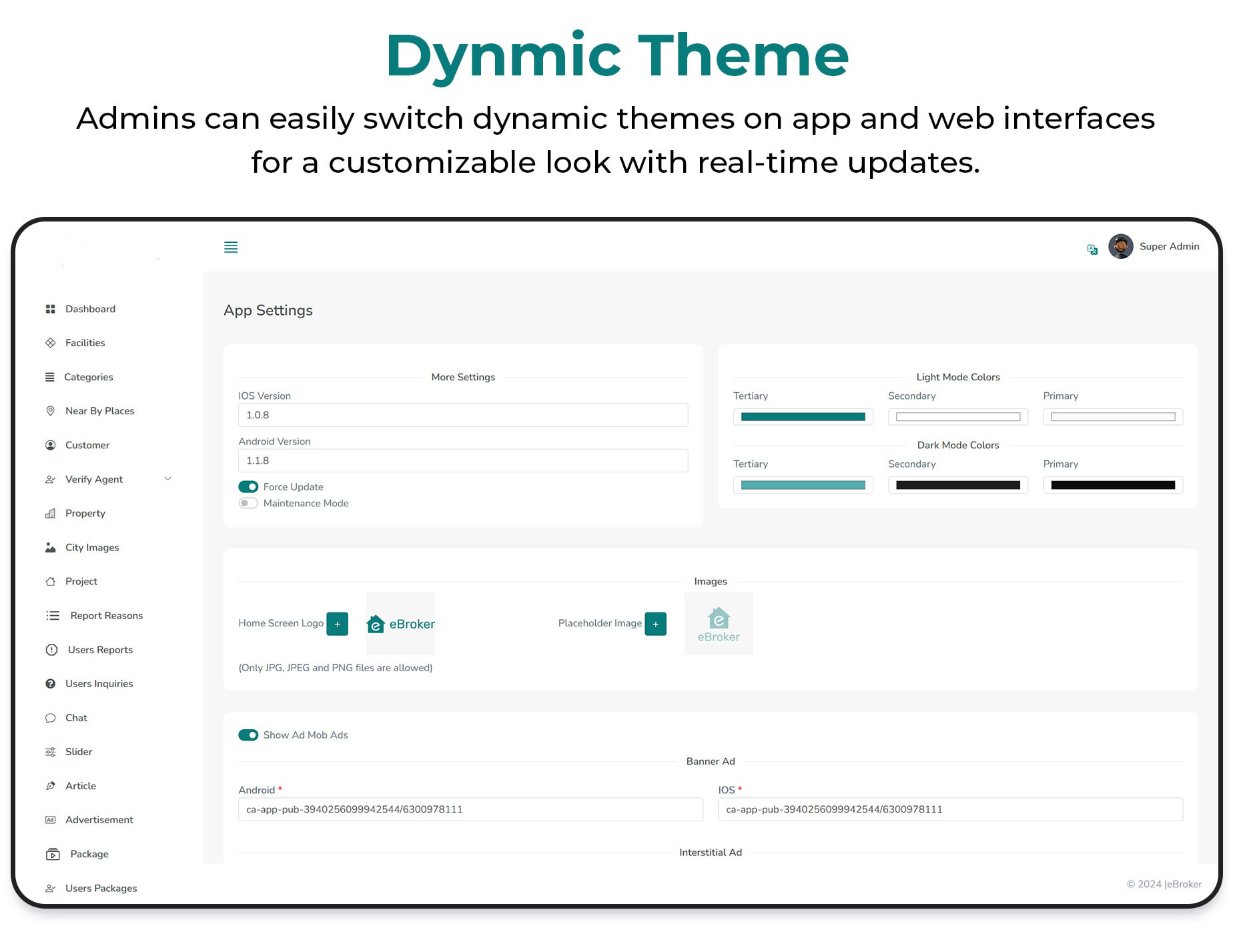Screen dimensions: 1233x952
Task: Add a new Placeholder Image
Action: tap(656, 623)
